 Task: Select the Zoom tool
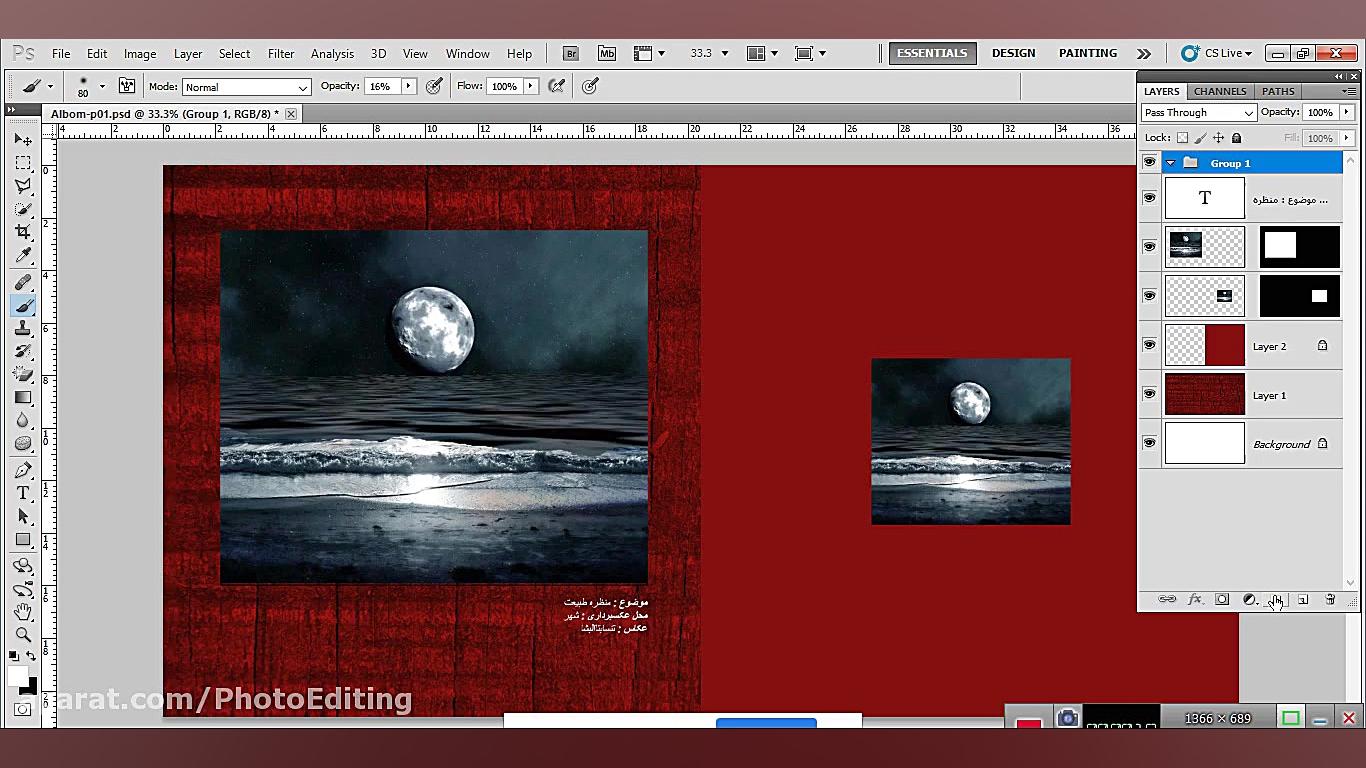pos(23,634)
